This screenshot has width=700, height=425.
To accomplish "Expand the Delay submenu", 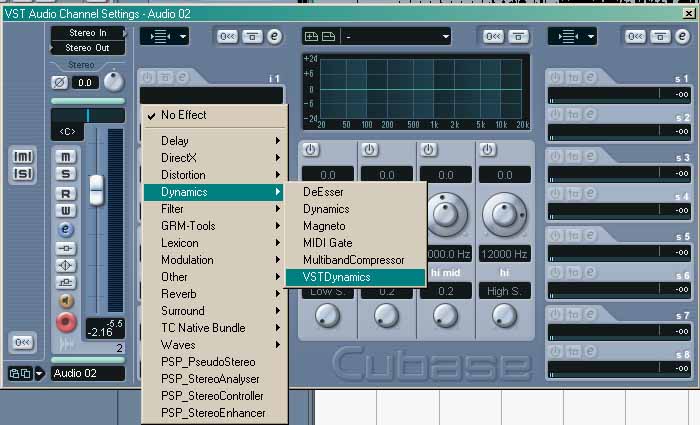I will [214, 141].
